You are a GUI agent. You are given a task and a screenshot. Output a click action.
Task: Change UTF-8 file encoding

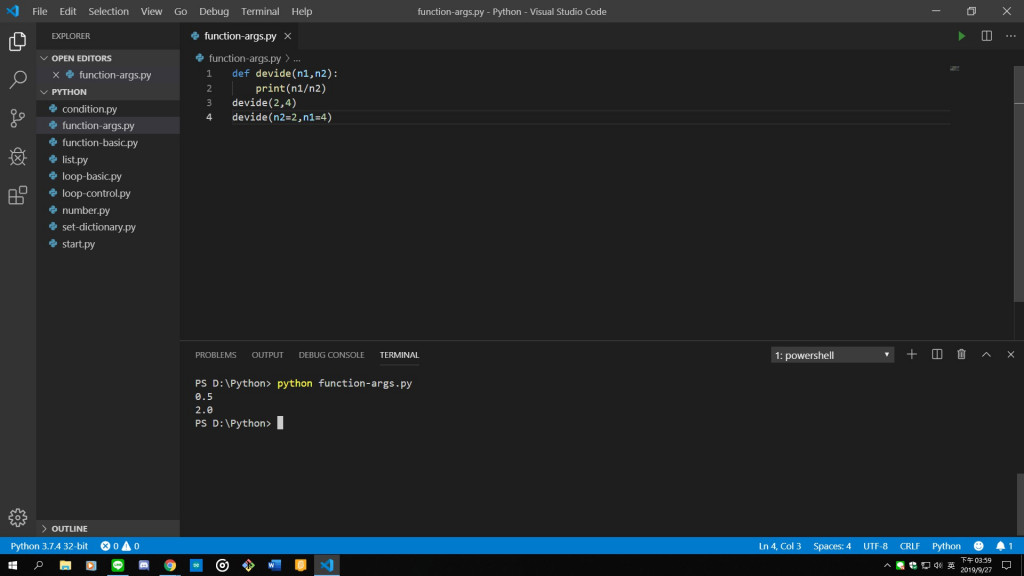(x=875, y=546)
